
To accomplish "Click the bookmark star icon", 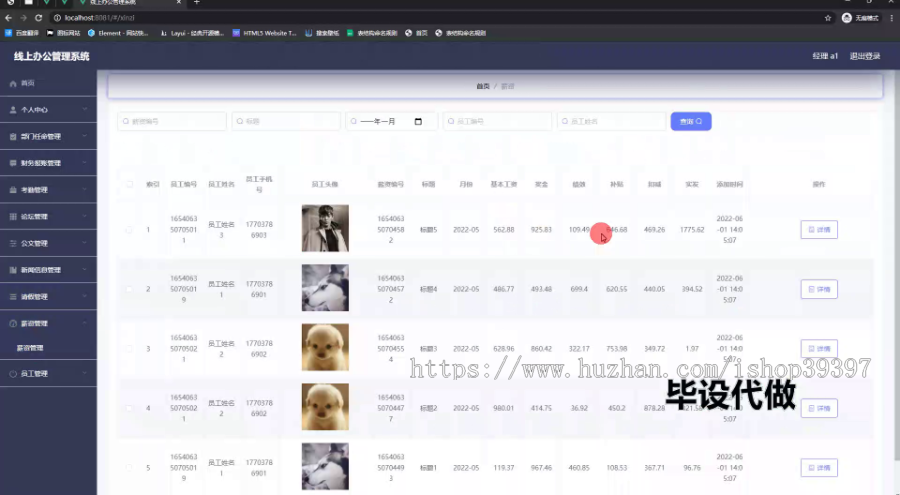I will (x=828, y=18).
